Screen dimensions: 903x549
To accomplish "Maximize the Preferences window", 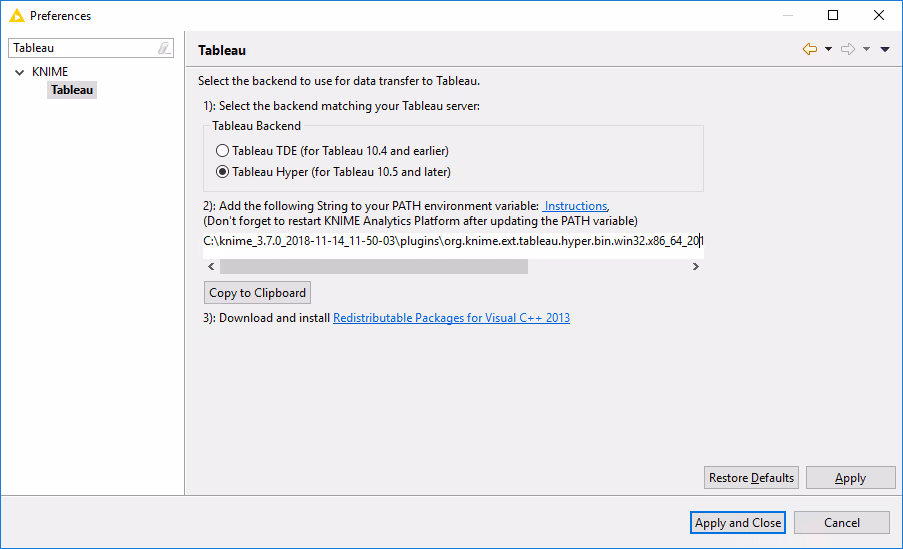I will (833, 15).
